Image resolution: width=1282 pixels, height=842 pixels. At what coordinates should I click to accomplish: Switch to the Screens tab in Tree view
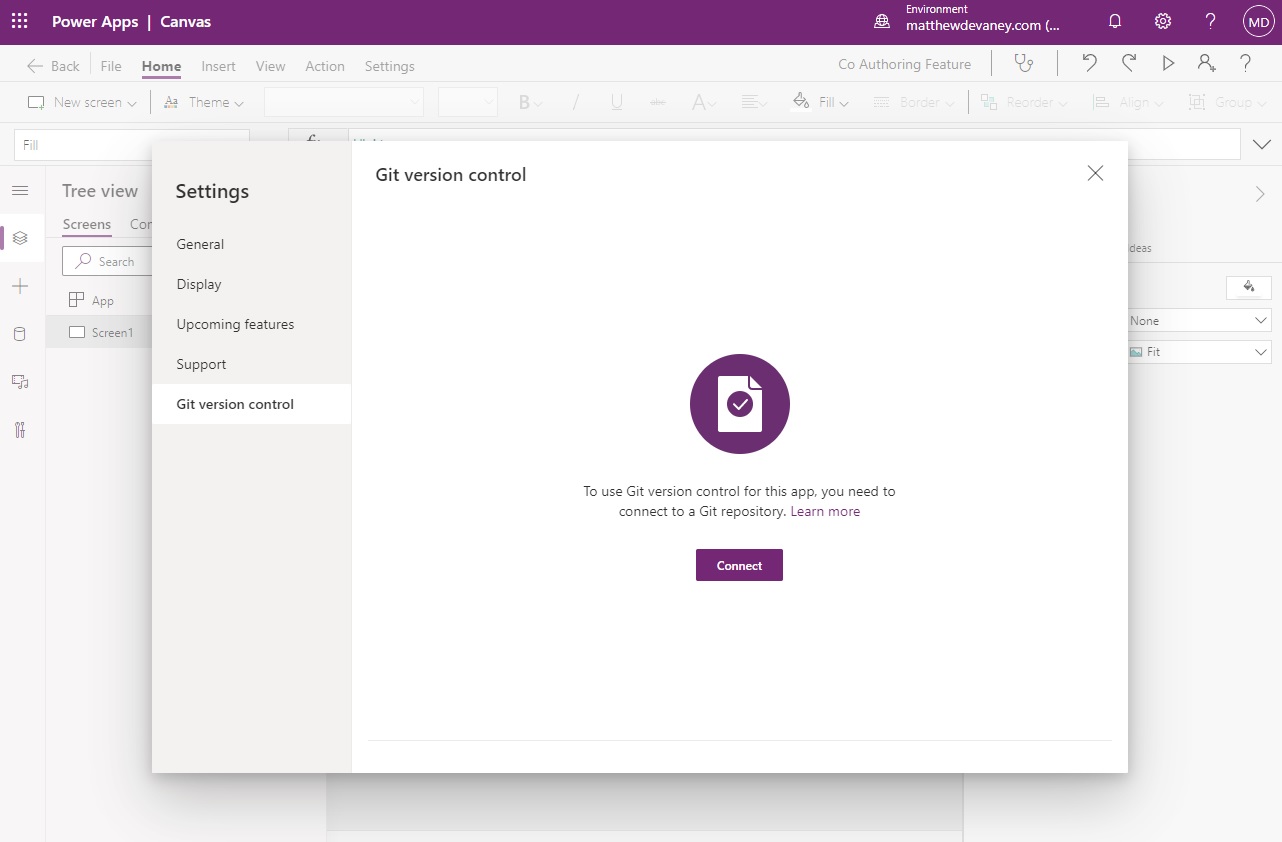click(x=86, y=224)
